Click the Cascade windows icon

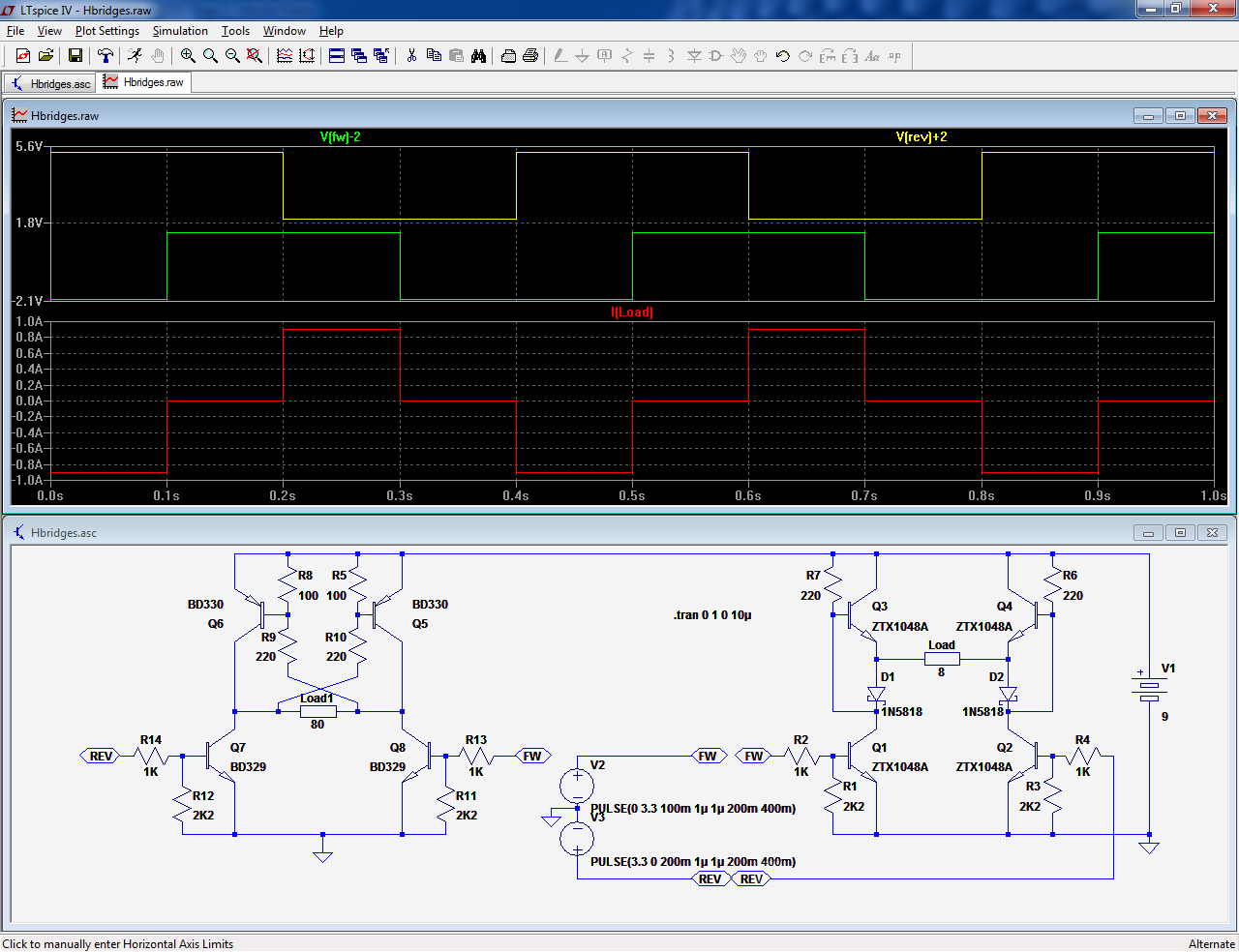click(x=359, y=56)
